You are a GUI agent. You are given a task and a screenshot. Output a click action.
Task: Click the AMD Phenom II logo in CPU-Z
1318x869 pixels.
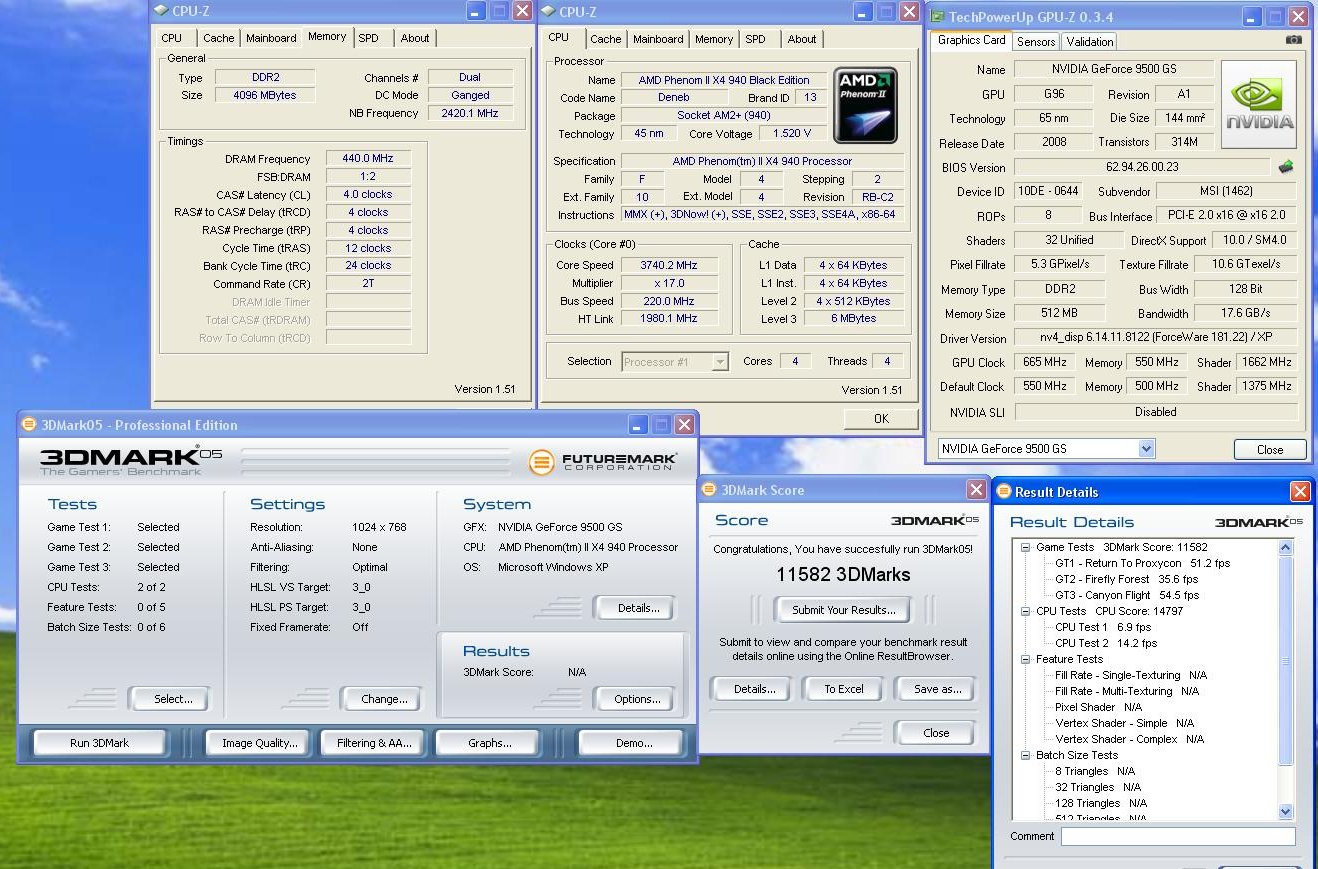tap(866, 105)
